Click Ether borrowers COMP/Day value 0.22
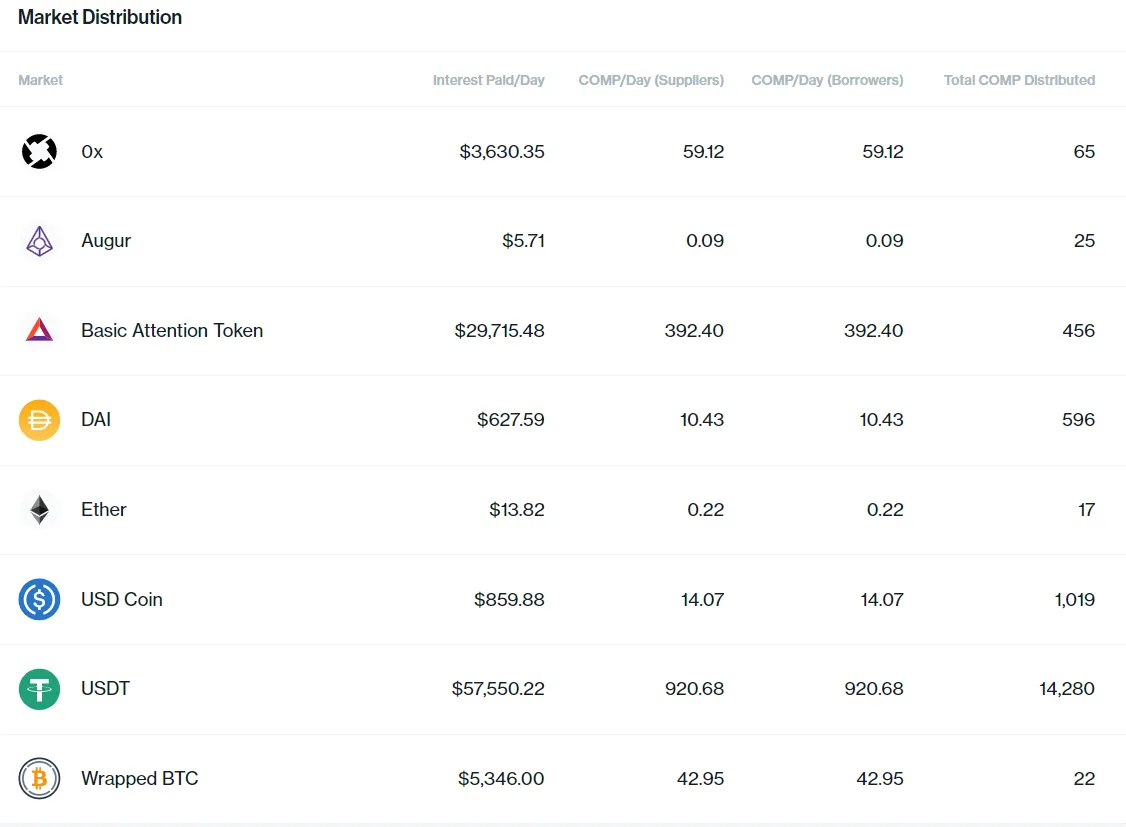 pyautogui.click(x=885, y=509)
